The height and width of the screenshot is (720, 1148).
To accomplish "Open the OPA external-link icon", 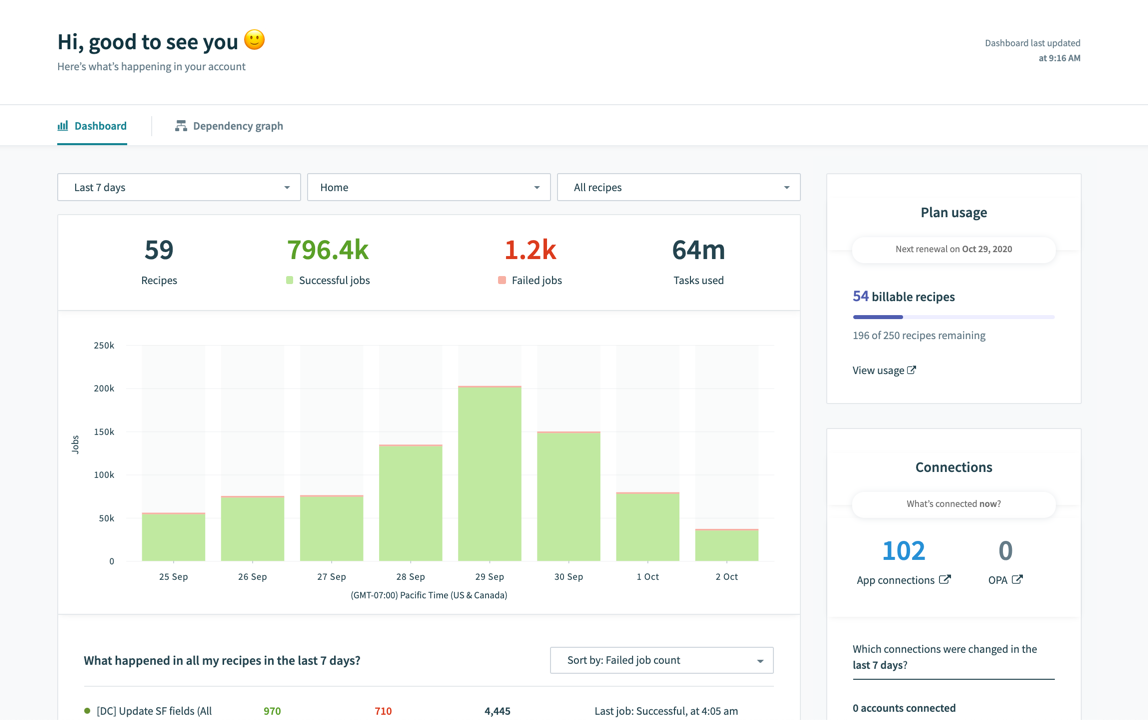I will pos(1019,579).
